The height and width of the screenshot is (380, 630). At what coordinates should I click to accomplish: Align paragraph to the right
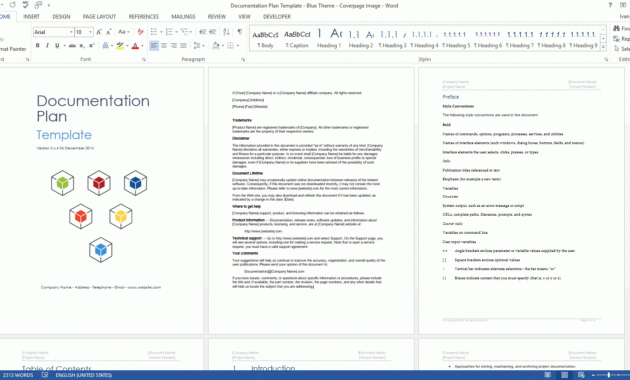[x=174, y=46]
